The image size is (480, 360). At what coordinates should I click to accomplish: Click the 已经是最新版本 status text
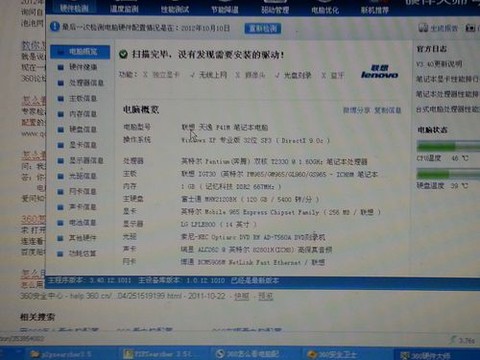(255, 281)
